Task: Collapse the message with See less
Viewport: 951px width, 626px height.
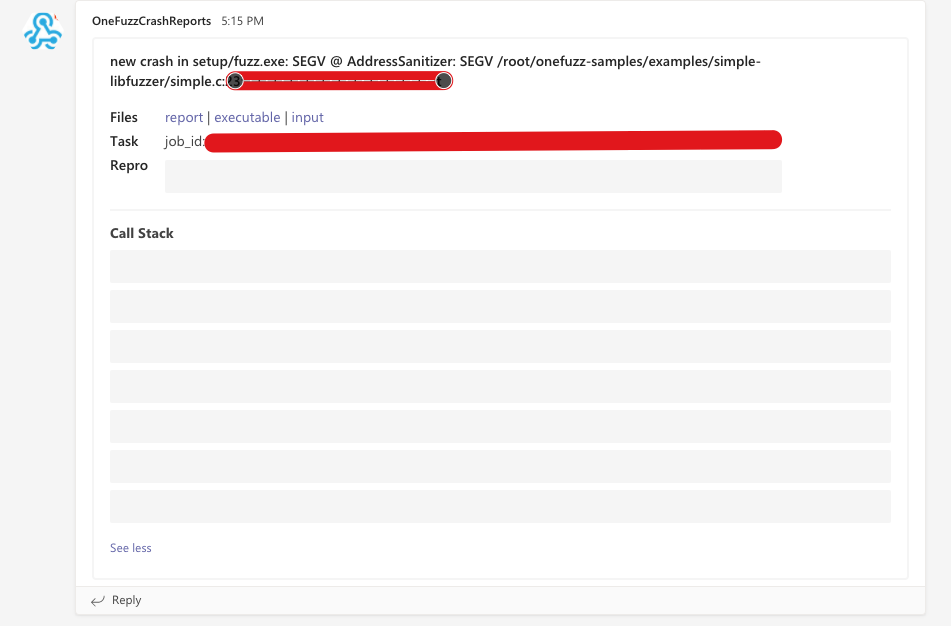Action: point(130,547)
